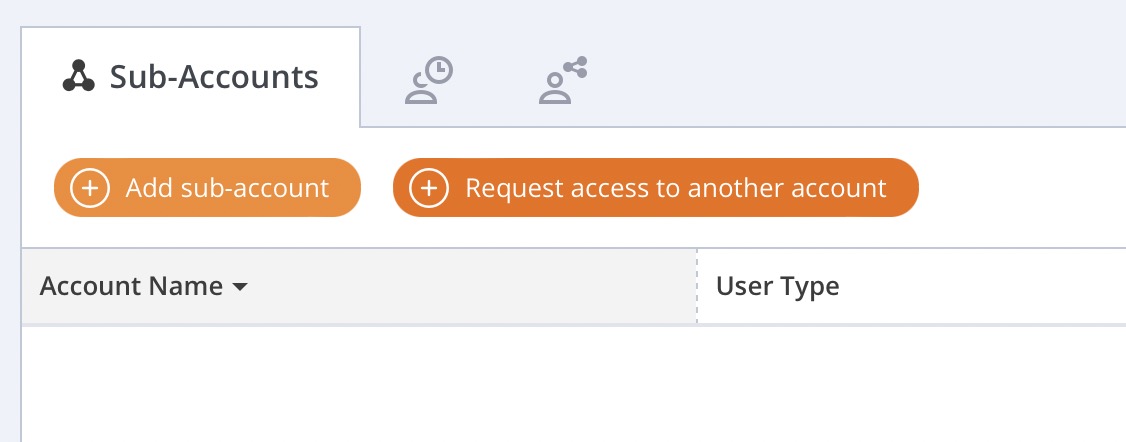Click the "Add sub-account" text label
The width and height of the screenshot is (1126, 442).
click(x=227, y=188)
